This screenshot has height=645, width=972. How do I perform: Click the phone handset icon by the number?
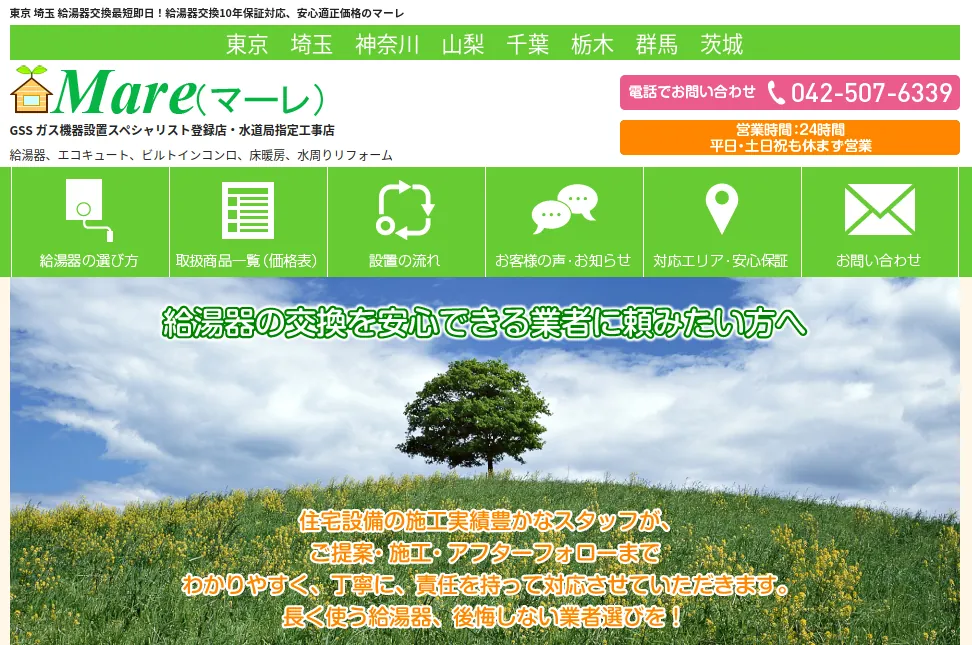[x=775, y=93]
